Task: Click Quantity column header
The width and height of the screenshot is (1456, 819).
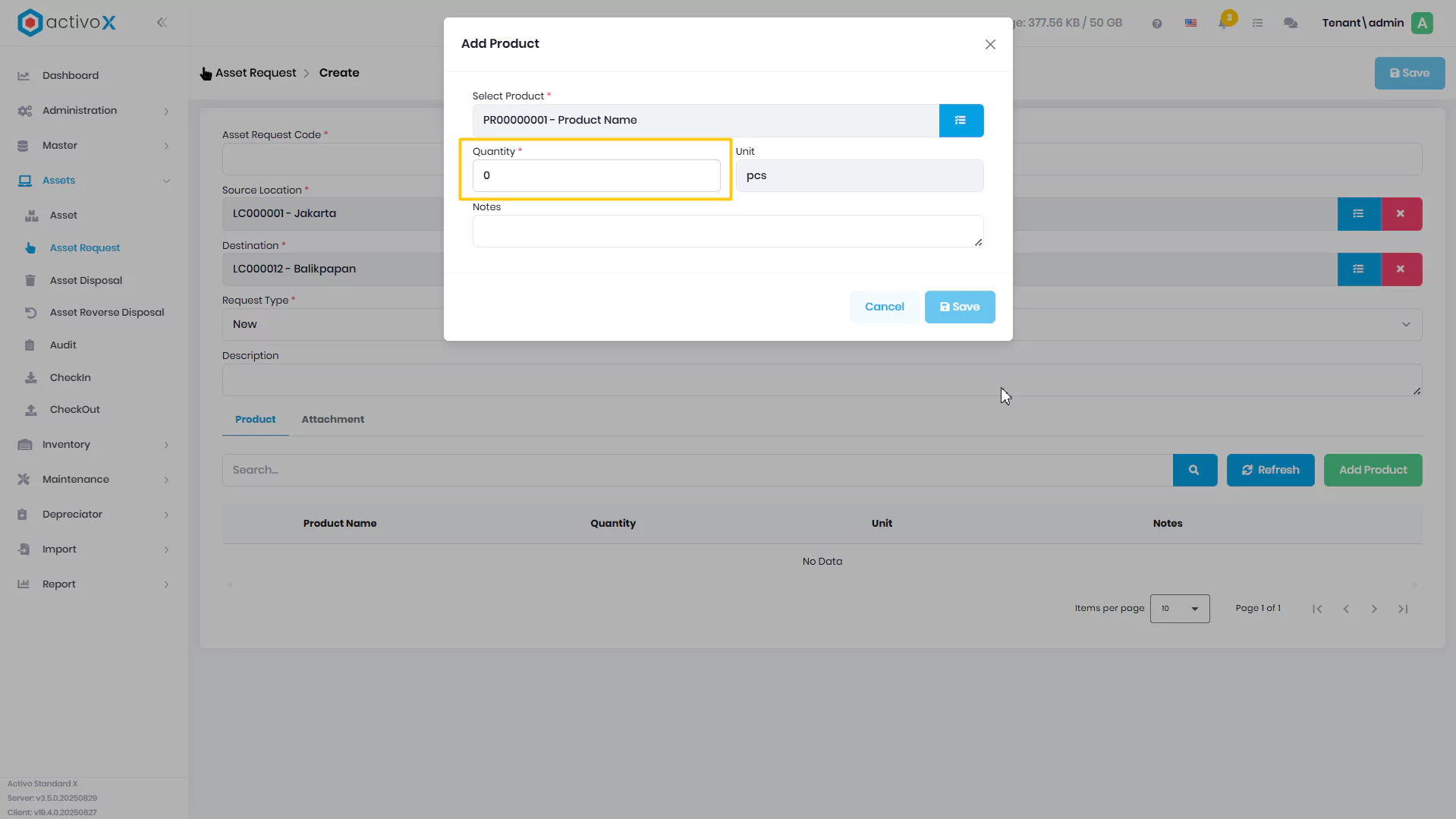Action: point(613,524)
